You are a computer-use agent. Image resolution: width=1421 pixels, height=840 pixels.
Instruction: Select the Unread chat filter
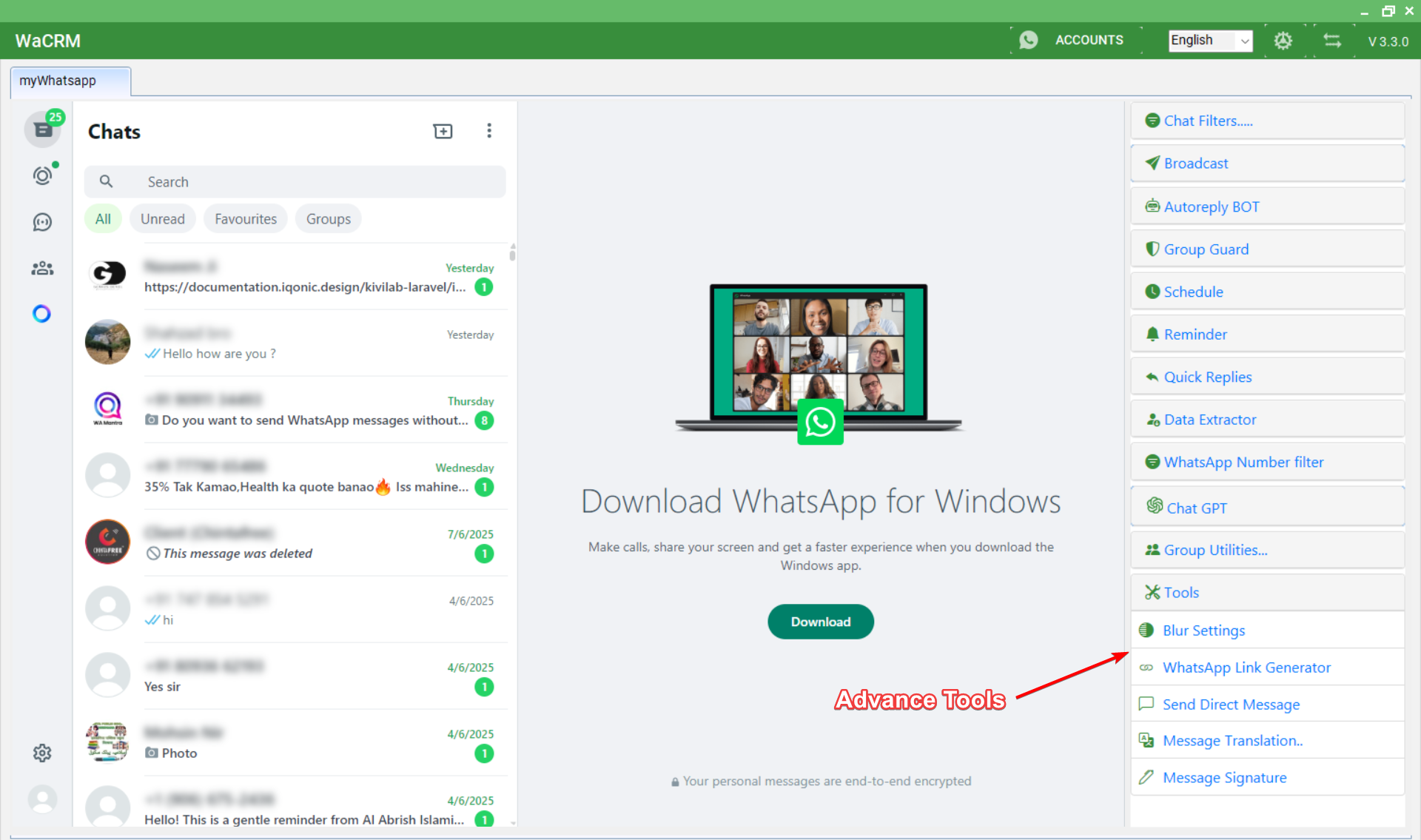[163, 219]
